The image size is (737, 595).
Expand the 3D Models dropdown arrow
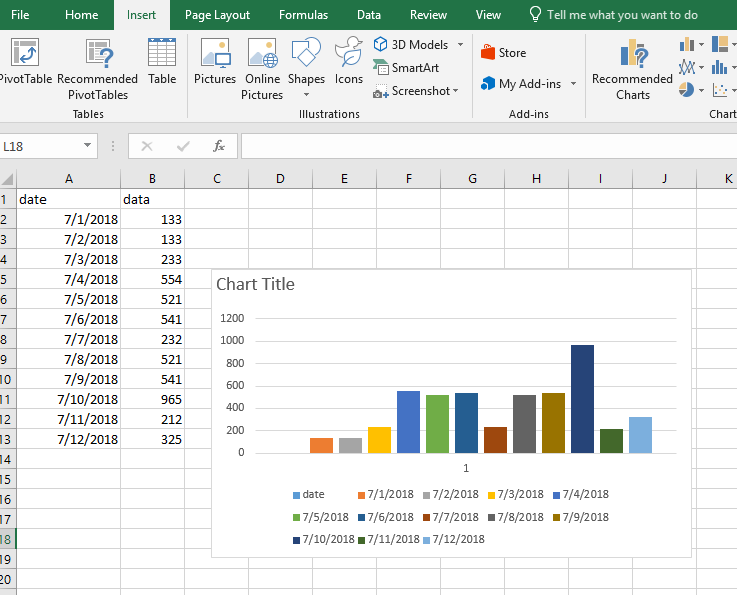click(x=461, y=44)
